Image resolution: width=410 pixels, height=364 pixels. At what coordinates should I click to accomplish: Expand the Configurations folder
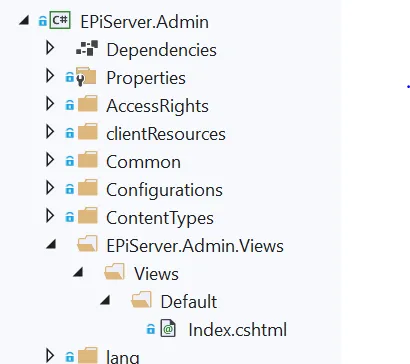pyautogui.click(x=50, y=188)
